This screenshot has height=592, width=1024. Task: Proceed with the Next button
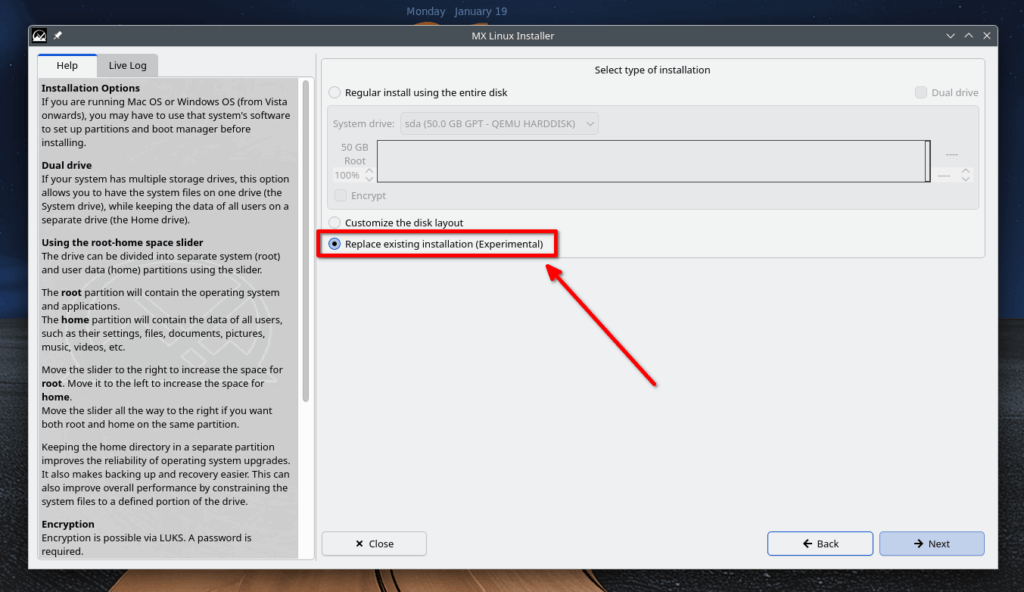pyautogui.click(x=932, y=544)
